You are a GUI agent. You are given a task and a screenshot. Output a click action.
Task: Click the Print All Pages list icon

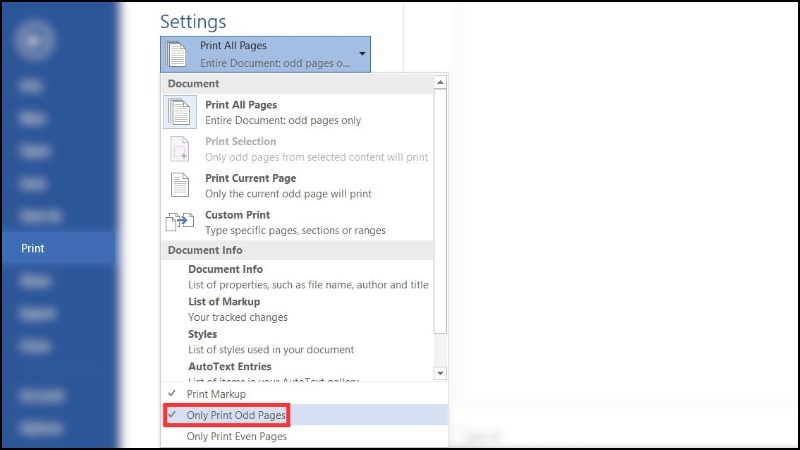[x=180, y=112]
